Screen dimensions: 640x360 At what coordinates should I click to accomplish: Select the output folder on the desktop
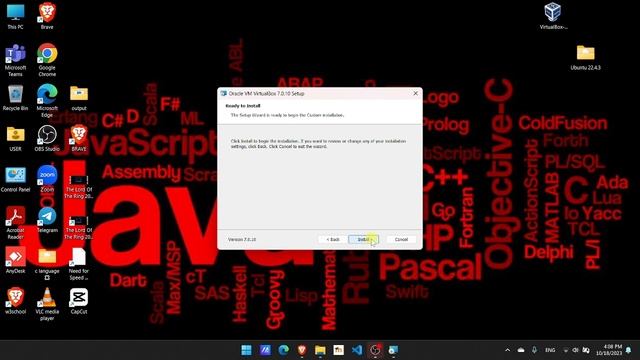pyautogui.click(x=79, y=98)
